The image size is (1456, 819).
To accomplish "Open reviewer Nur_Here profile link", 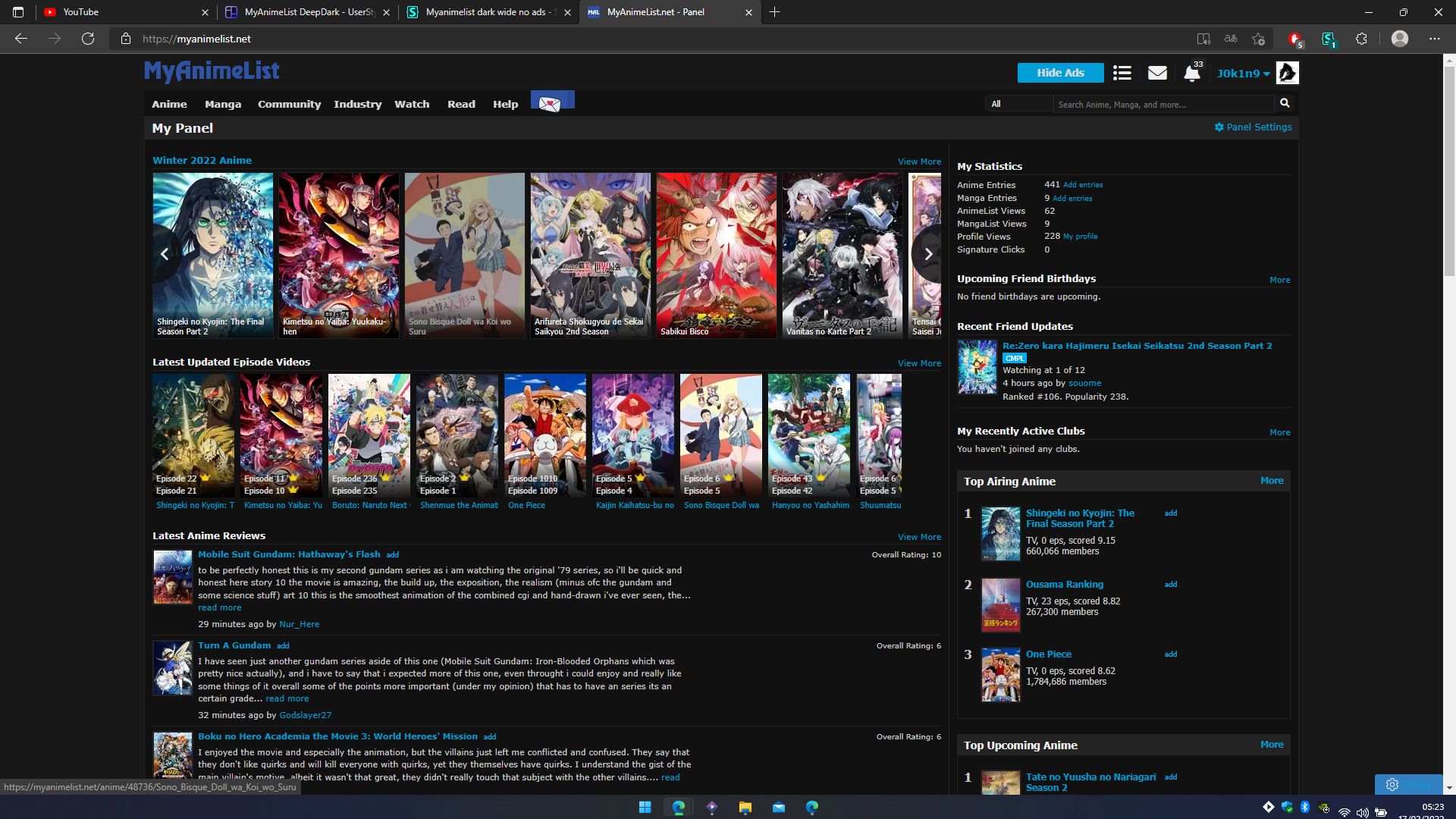I will (299, 624).
